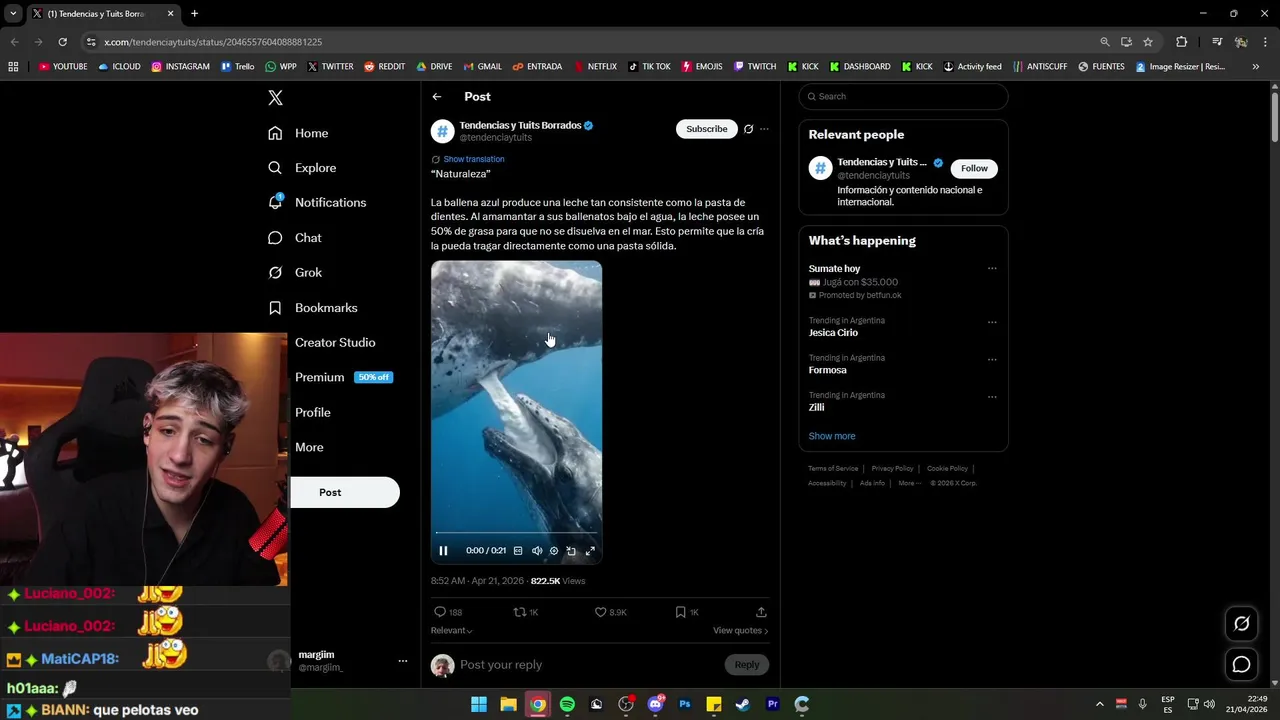
Task: Click the Subscribe button
Action: (706, 129)
